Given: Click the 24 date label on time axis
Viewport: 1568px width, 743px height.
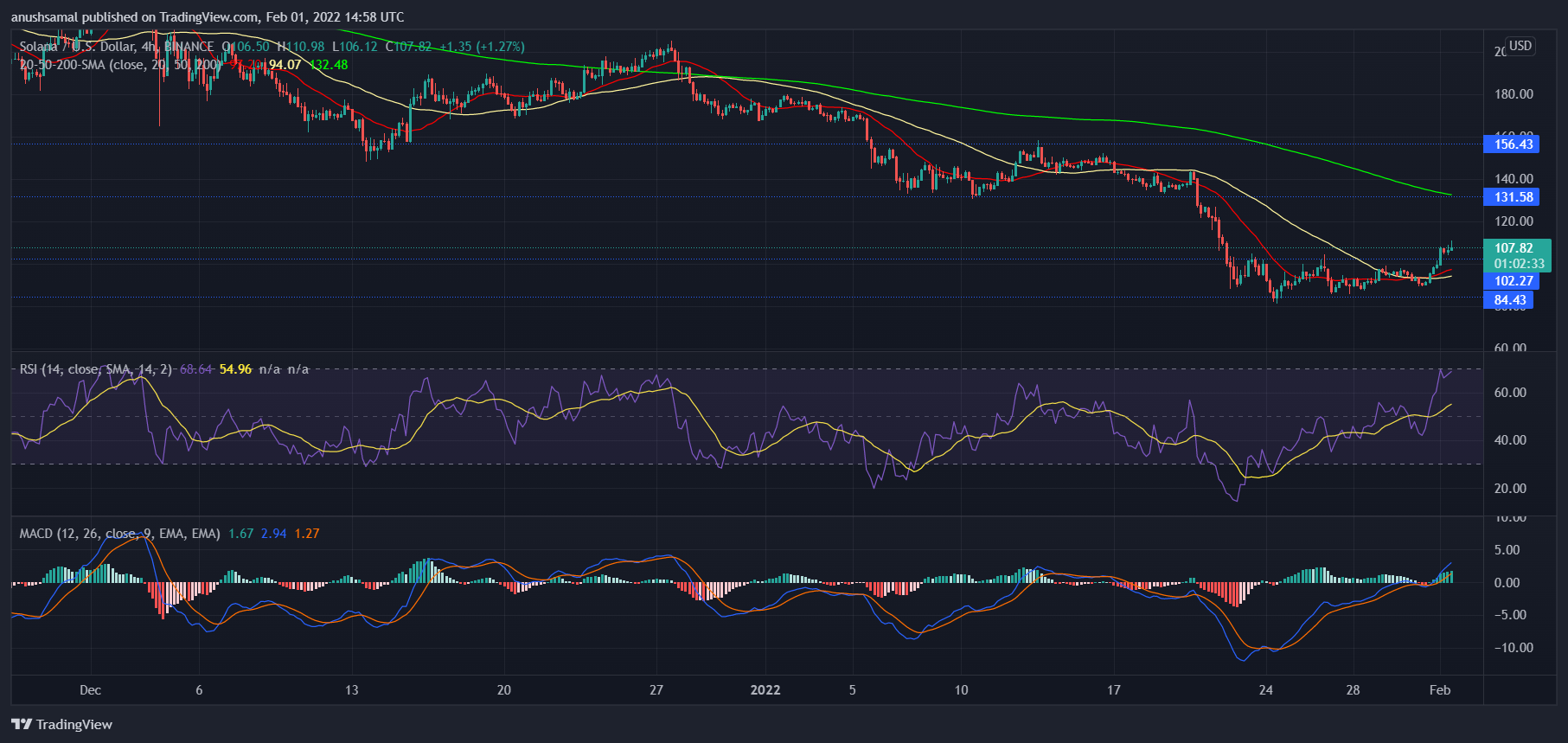Looking at the screenshot, I should pyautogui.click(x=1266, y=690).
